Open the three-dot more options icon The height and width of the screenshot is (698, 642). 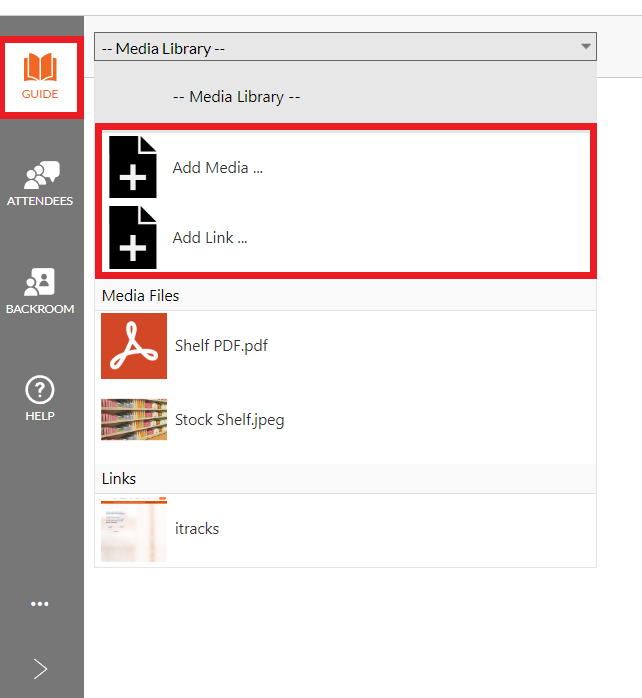40,604
